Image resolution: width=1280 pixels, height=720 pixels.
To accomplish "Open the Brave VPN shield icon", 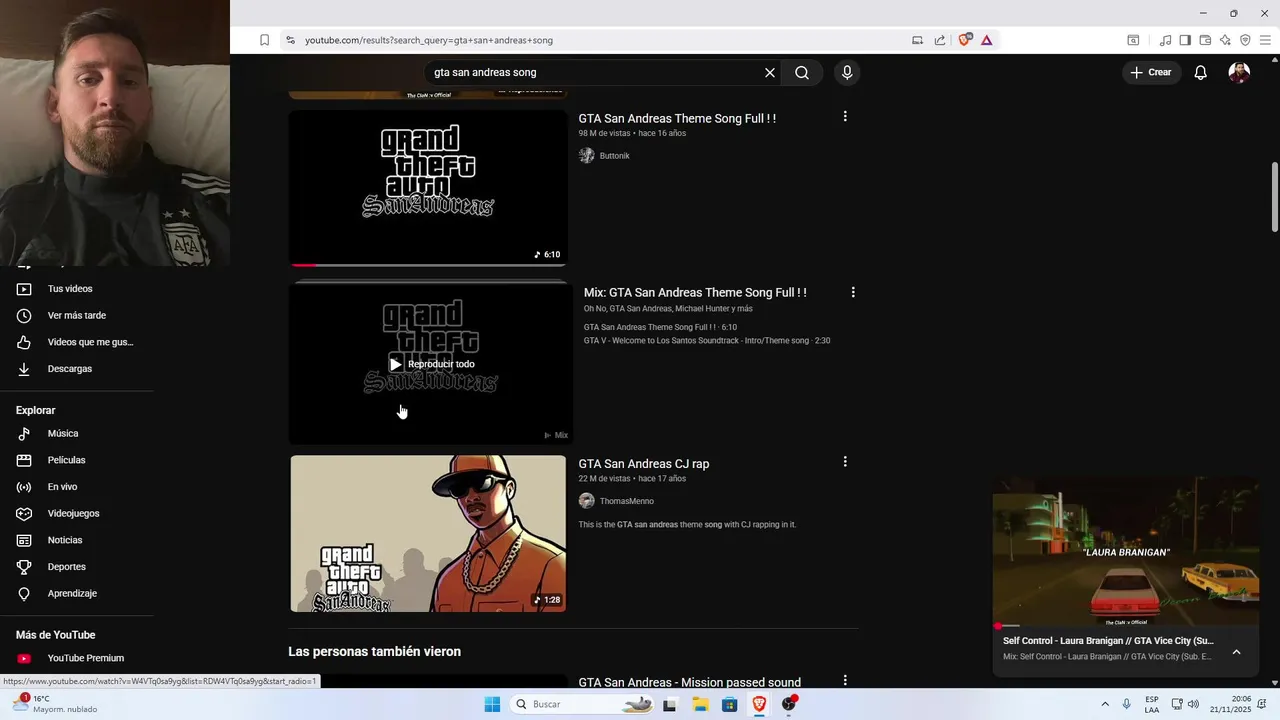I will coord(1245,40).
